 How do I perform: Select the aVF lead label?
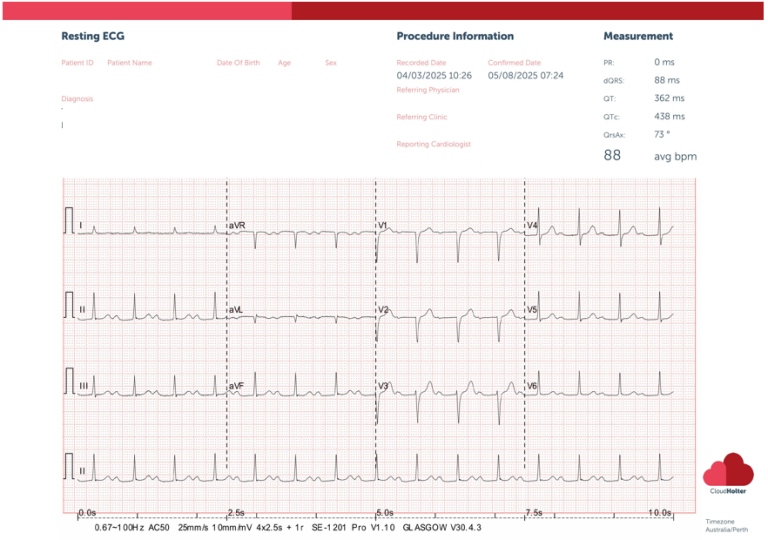(237, 386)
